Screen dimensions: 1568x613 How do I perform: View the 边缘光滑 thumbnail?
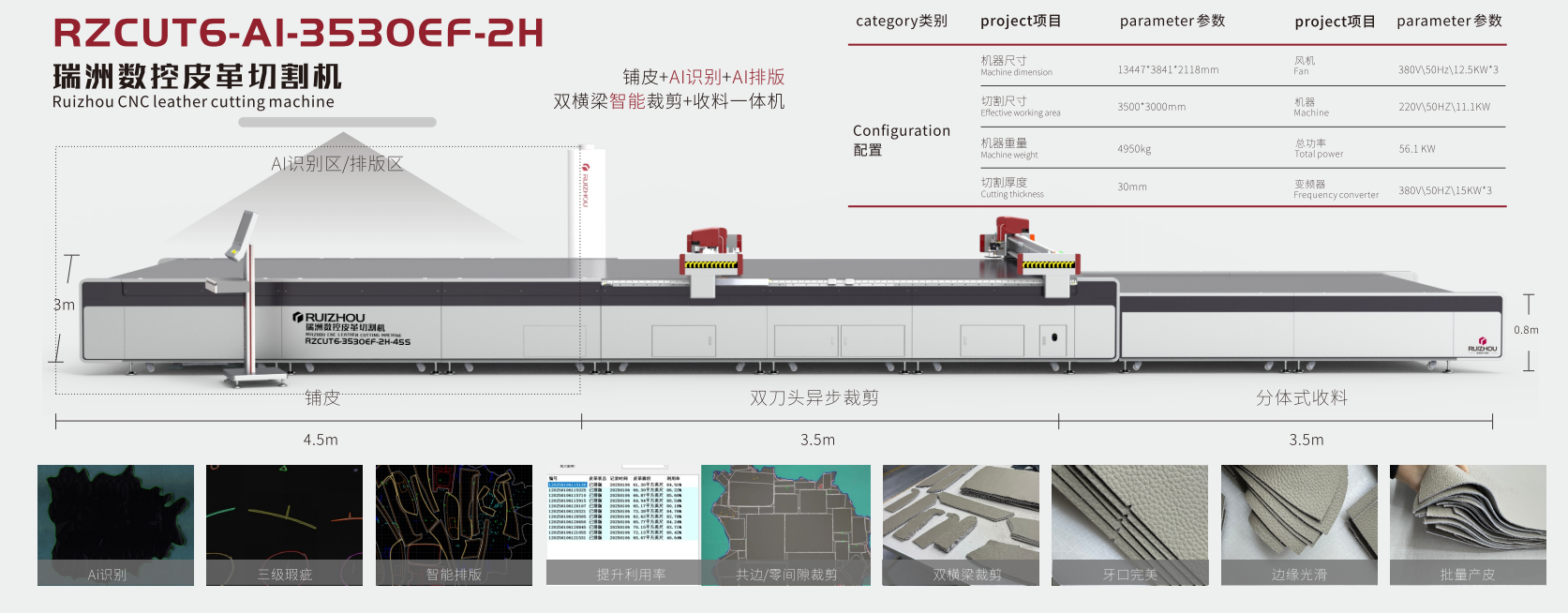(1299, 525)
